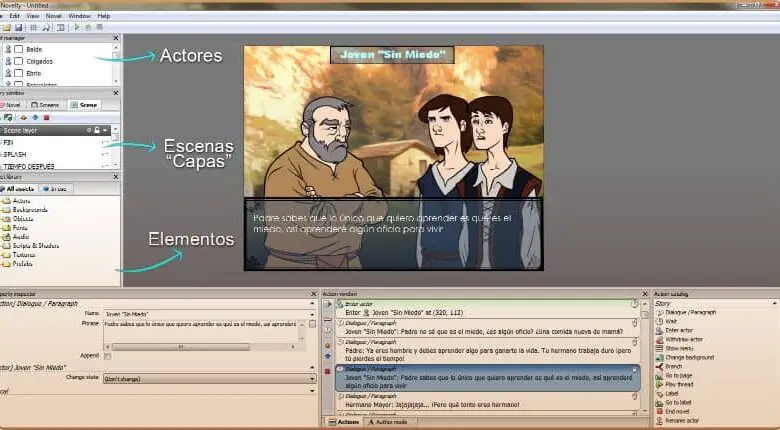Select the FIN scene layer
This screenshot has width=780, height=430.
tap(55, 142)
